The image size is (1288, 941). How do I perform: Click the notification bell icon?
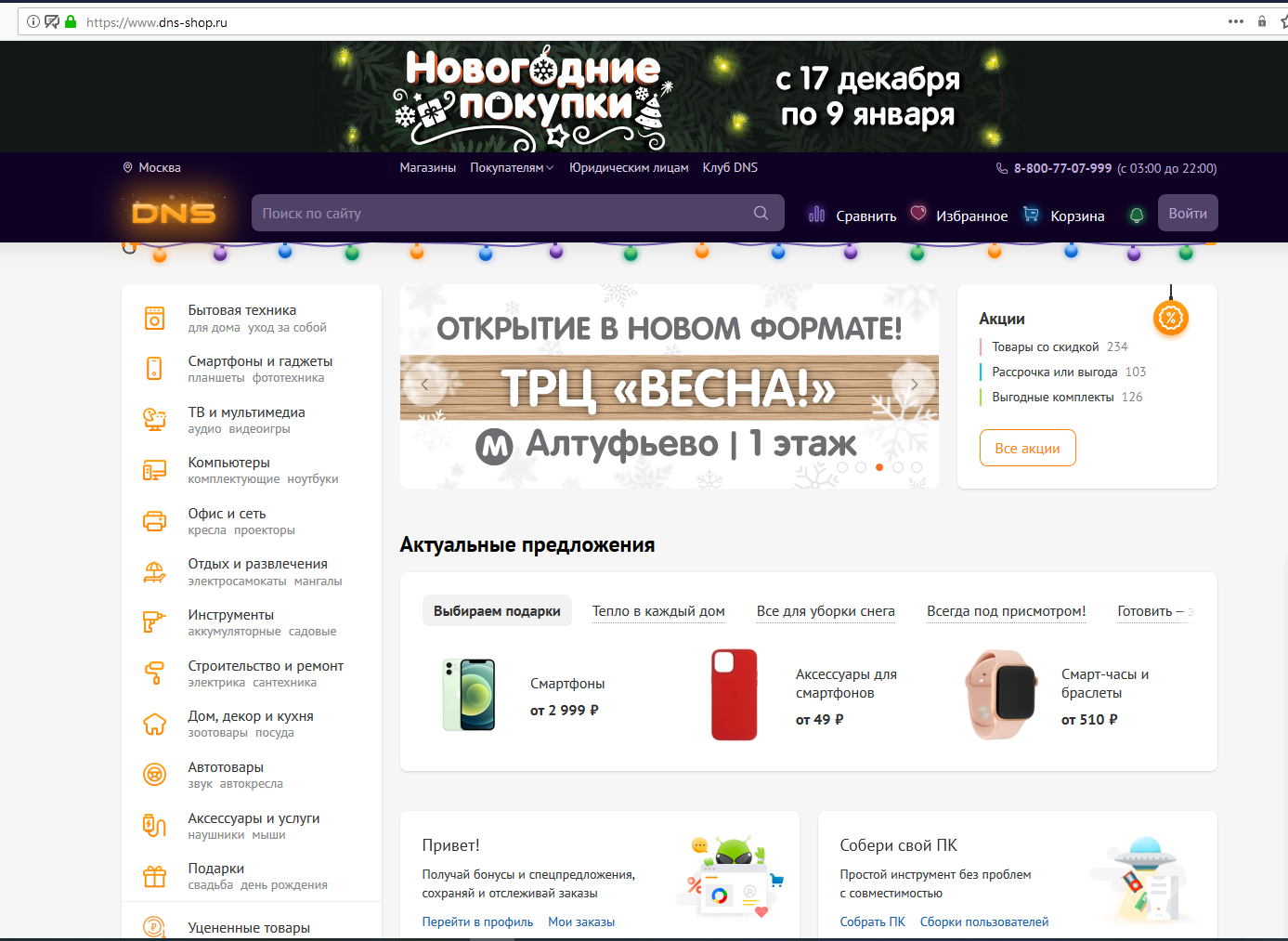click(1136, 213)
